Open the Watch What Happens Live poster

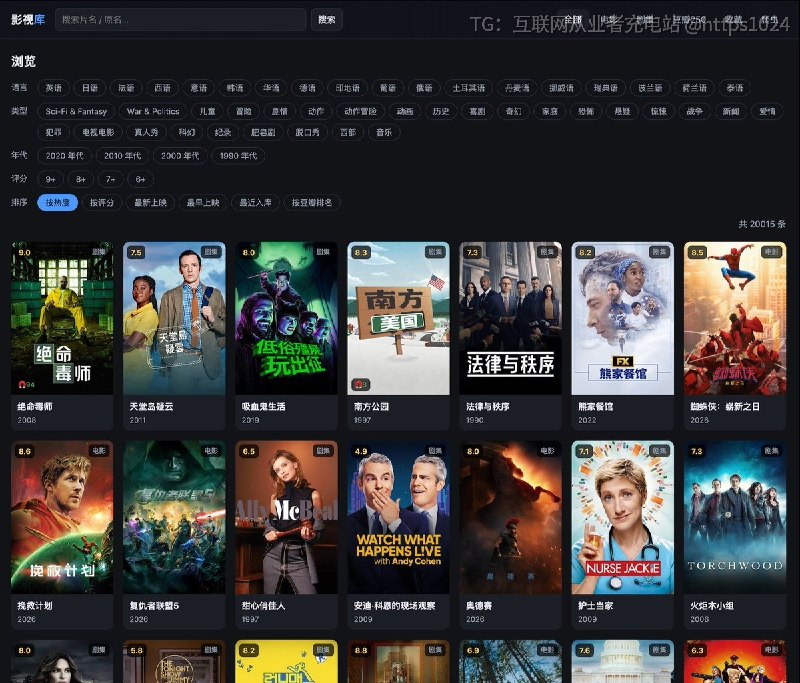click(x=398, y=517)
